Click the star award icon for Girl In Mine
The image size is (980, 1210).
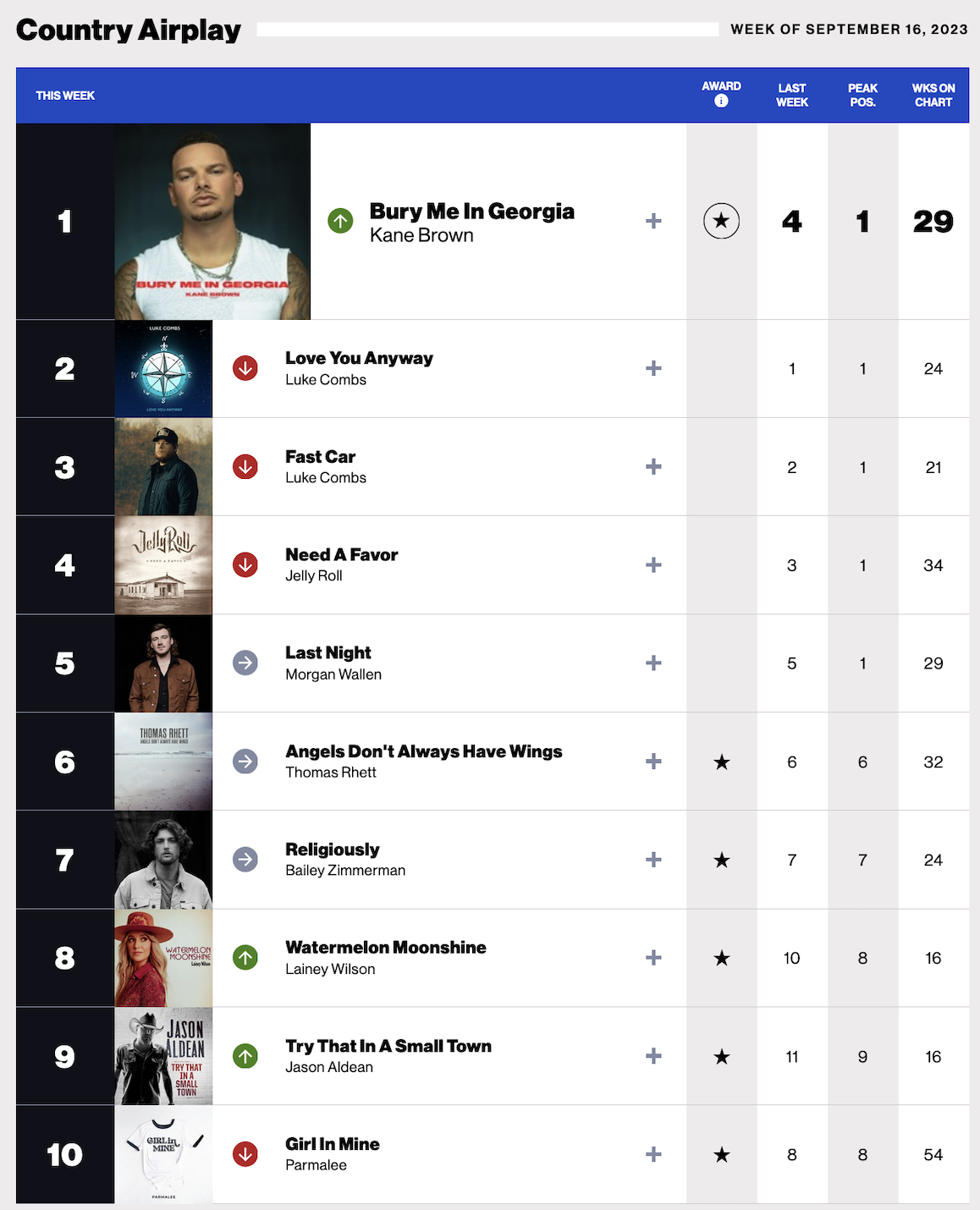pyautogui.click(x=721, y=1154)
